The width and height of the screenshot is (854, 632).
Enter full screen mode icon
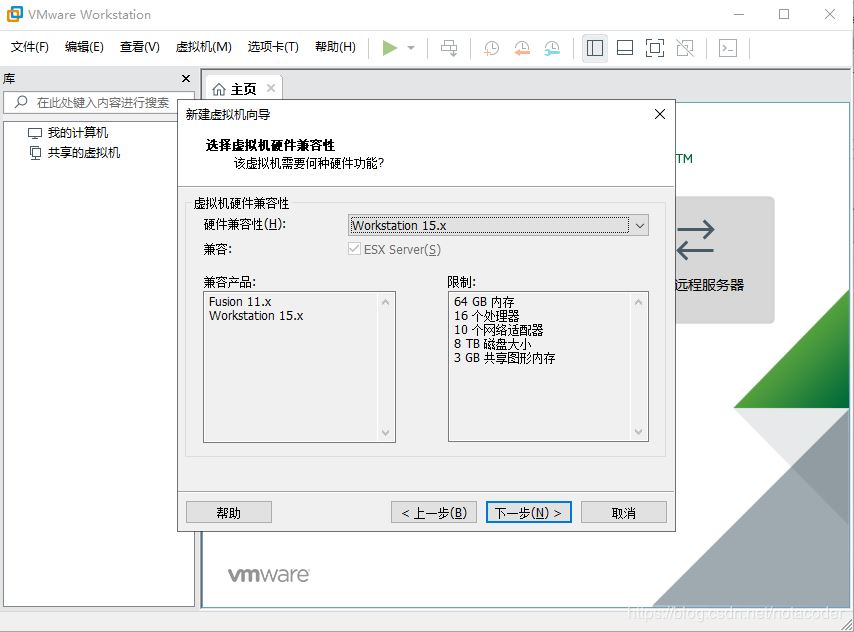click(655, 48)
